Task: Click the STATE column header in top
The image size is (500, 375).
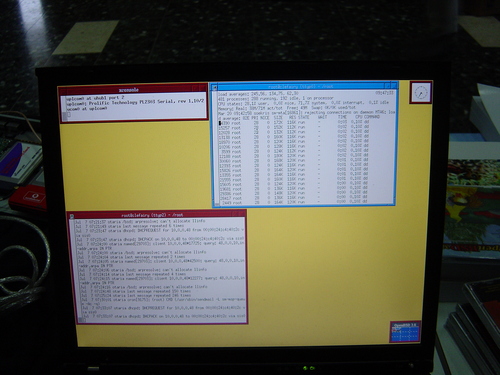Action: click(x=304, y=117)
